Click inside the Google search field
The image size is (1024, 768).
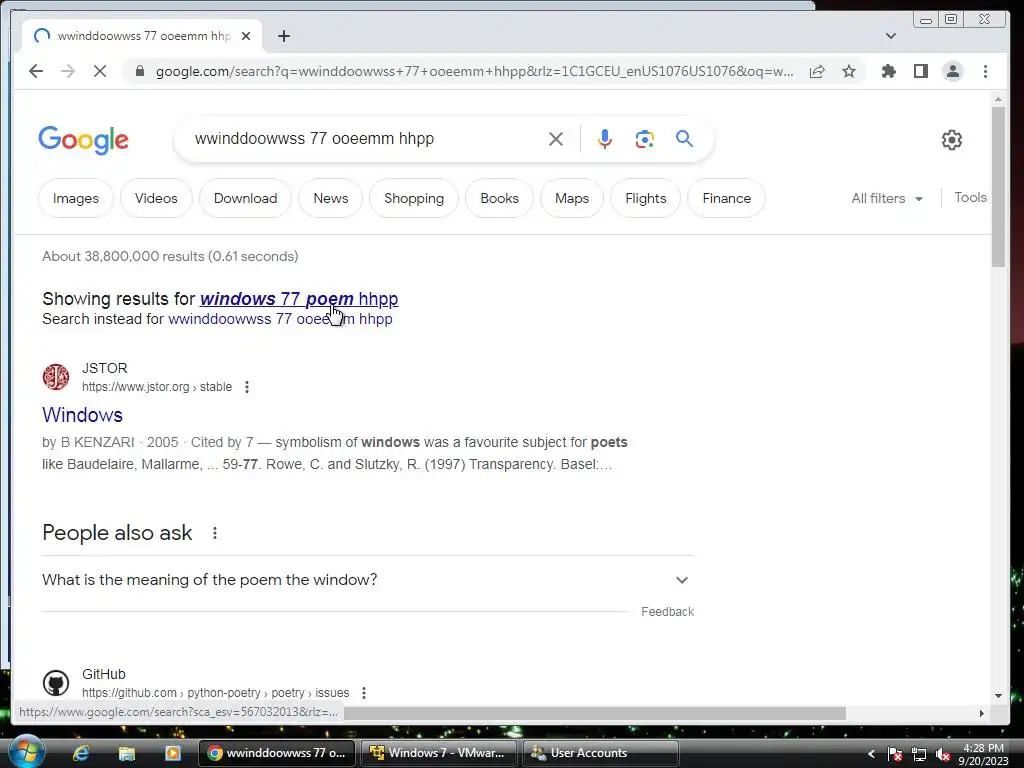coord(366,139)
